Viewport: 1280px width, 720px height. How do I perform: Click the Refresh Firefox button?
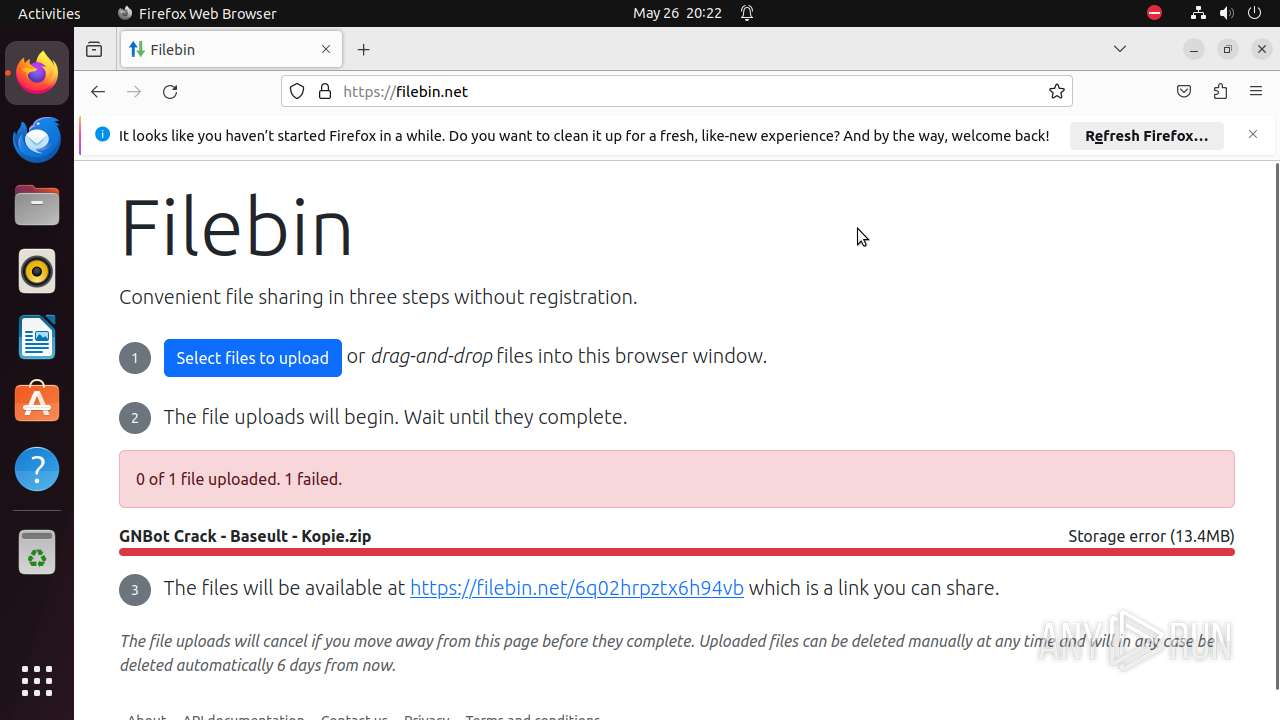point(1146,136)
